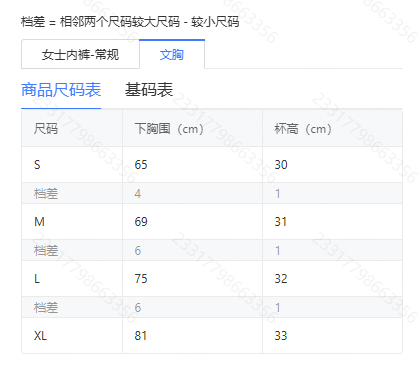This screenshot has height=366, width=420.
Task: Select the M size row label
Action: (39, 222)
